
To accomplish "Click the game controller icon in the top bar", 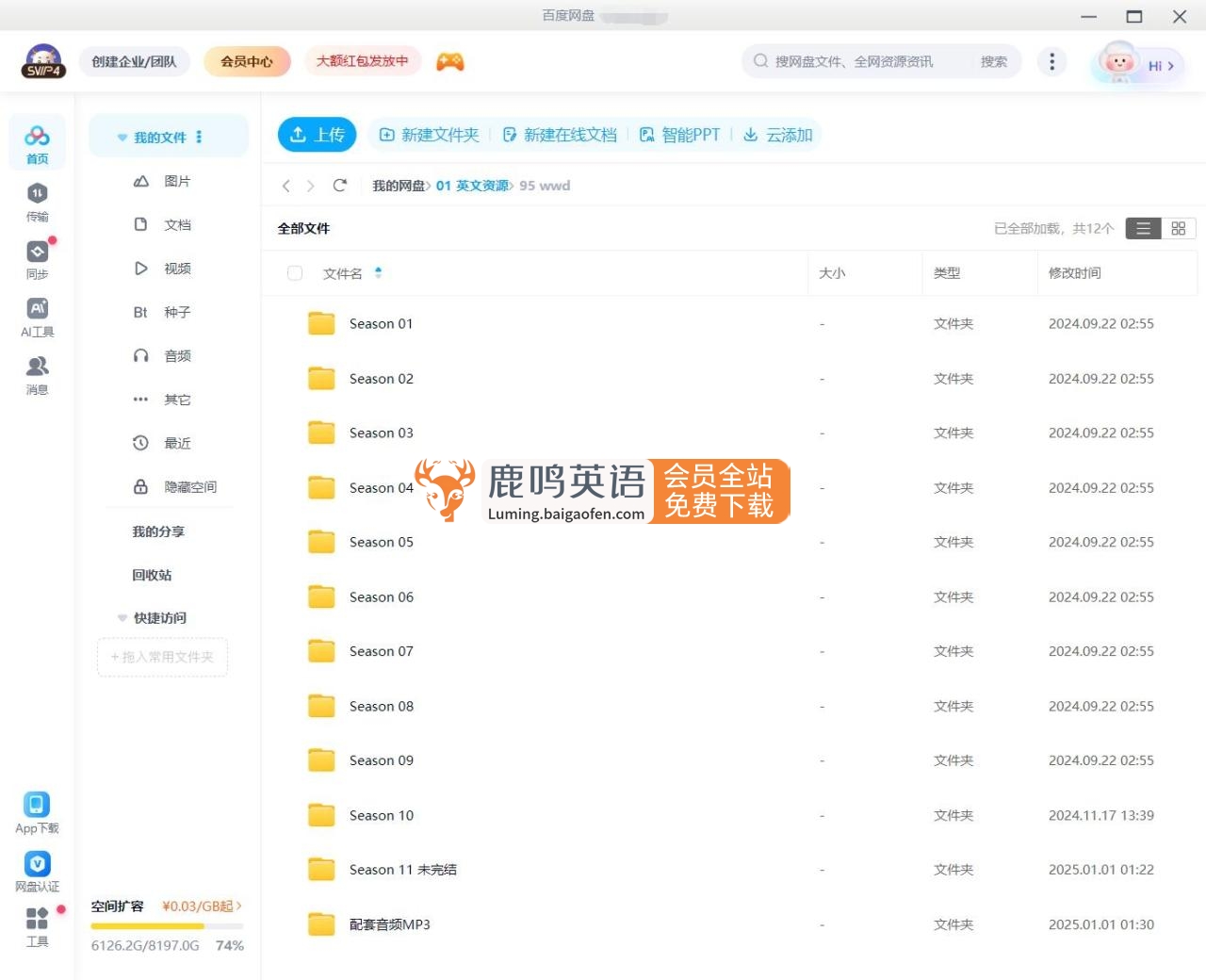I will pos(449,60).
